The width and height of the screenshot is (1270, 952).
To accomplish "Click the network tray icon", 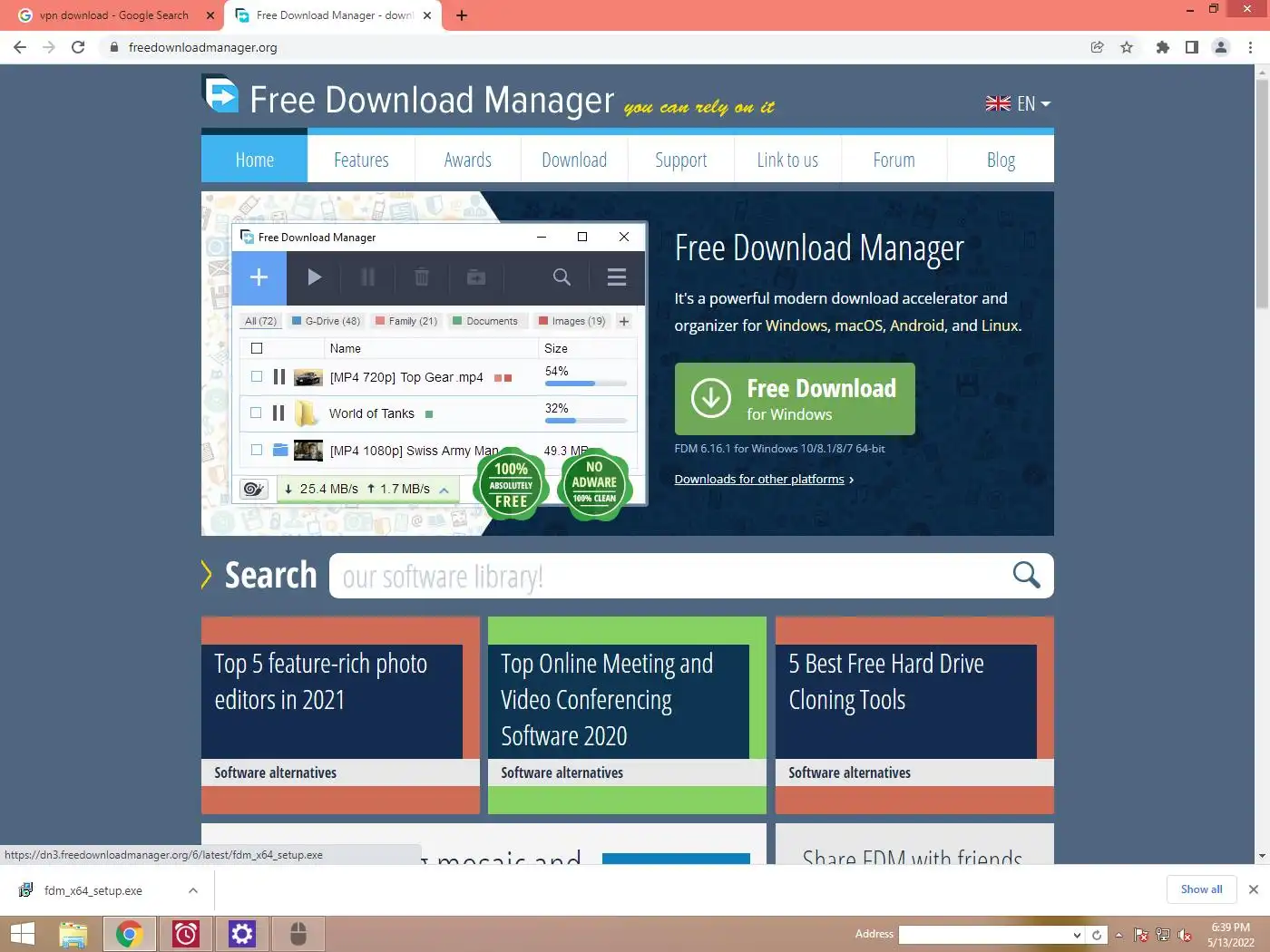I will [1163, 935].
